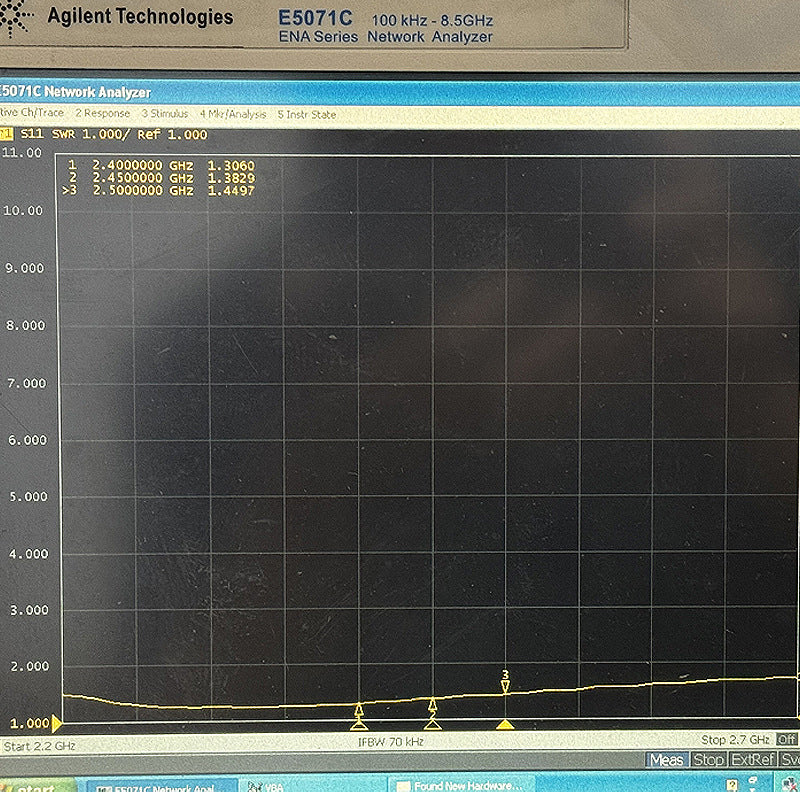Select marker 2 readout row 2.4500000 GHz
The width and height of the screenshot is (800, 800).
pyautogui.click(x=161, y=178)
